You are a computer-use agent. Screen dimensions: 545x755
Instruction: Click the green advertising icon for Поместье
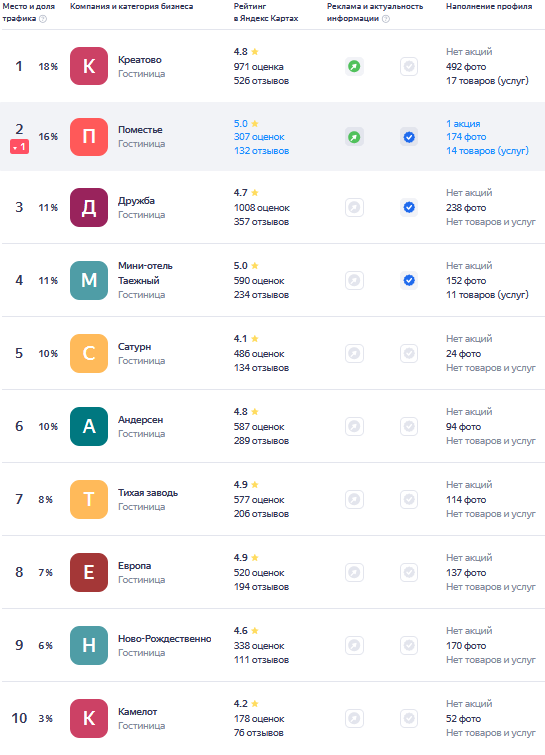coord(354,137)
